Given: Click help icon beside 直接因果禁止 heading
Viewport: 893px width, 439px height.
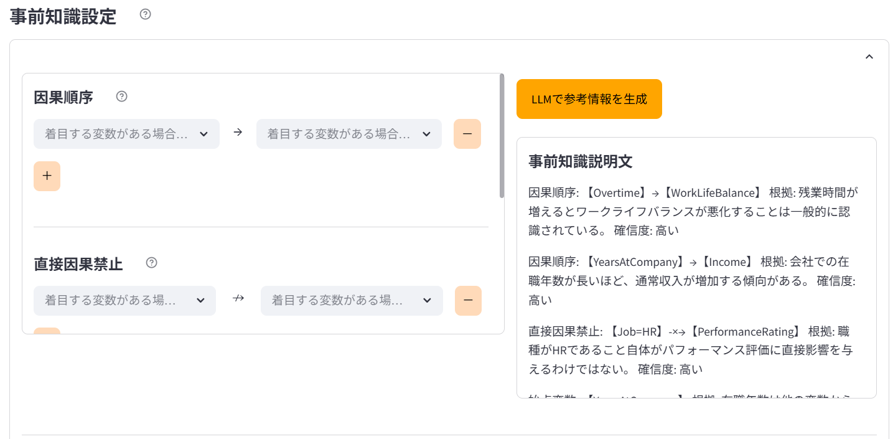Looking at the screenshot, I should 151,263.
